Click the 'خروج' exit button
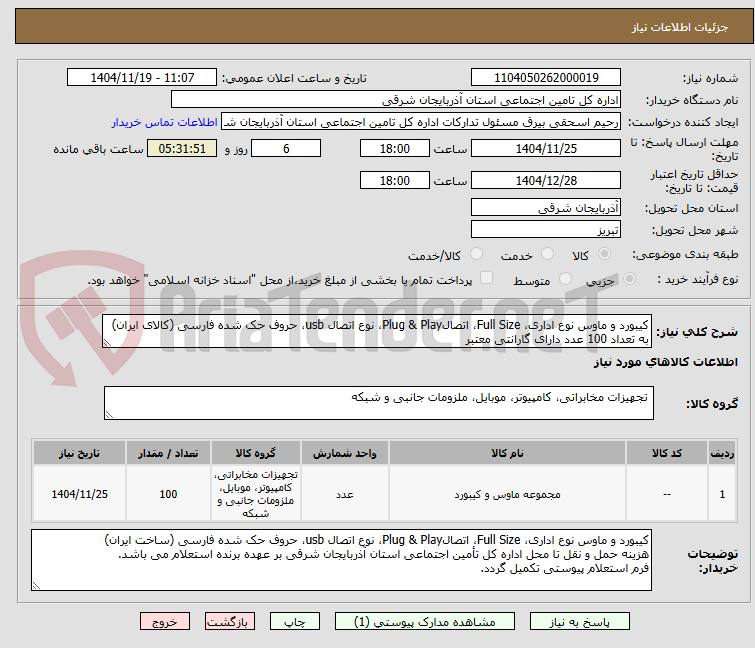The height and width of the screenshot is (648, 755). (165, 622)
